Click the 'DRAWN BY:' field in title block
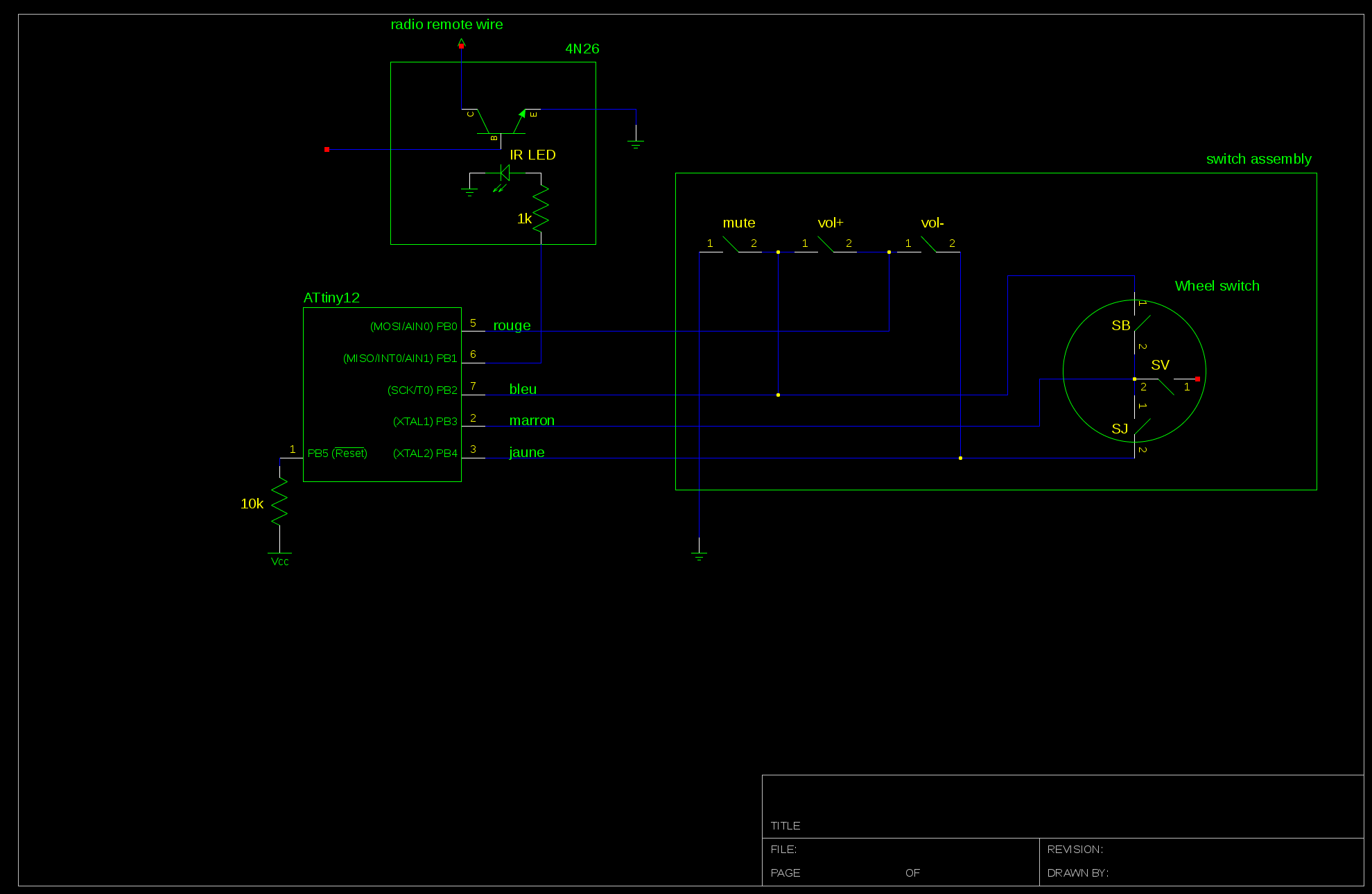 point(1077,872)
